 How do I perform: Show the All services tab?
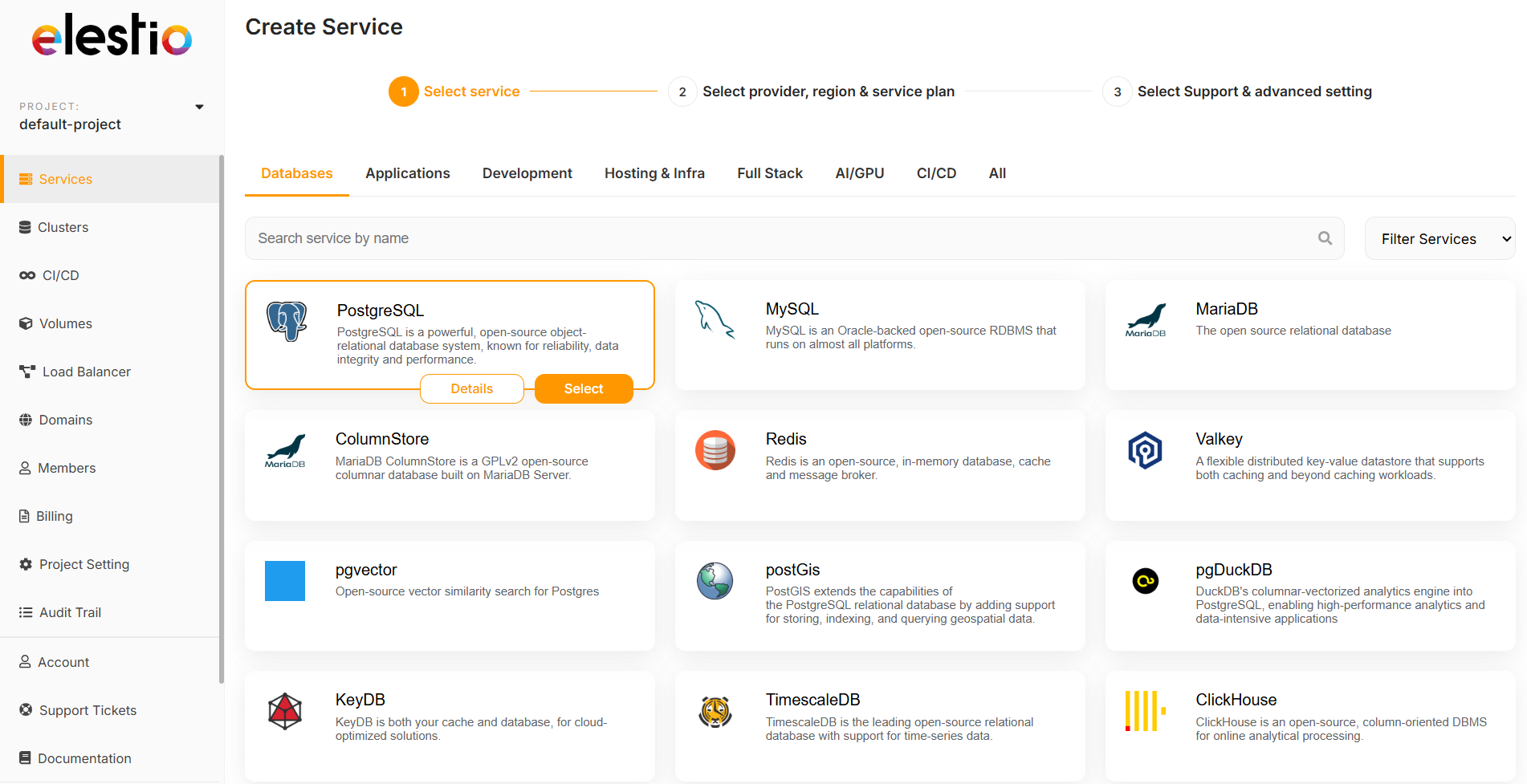(998, 173)
